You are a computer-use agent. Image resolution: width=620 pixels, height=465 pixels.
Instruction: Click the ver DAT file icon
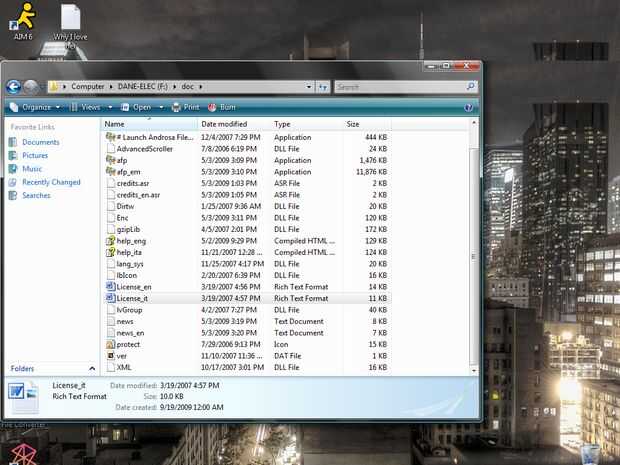110,356
